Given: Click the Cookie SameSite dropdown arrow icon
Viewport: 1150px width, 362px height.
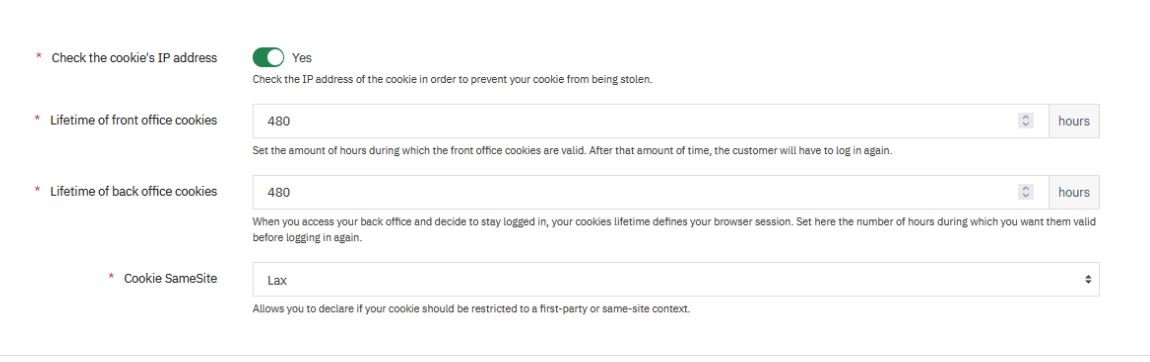Looking at the screenshot, I should coord(1088,279).
